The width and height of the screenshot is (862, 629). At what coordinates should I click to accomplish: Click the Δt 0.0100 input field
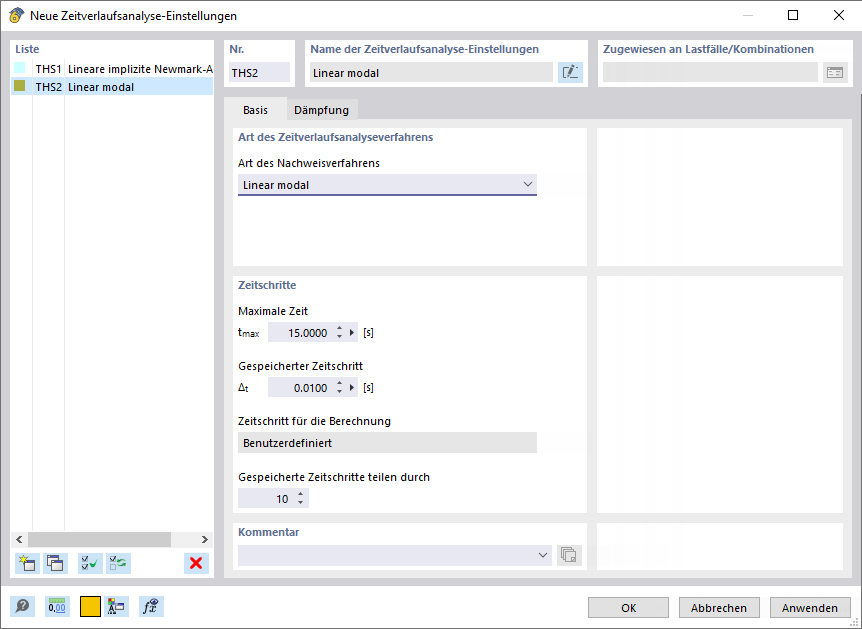click(x=301, y=388)
